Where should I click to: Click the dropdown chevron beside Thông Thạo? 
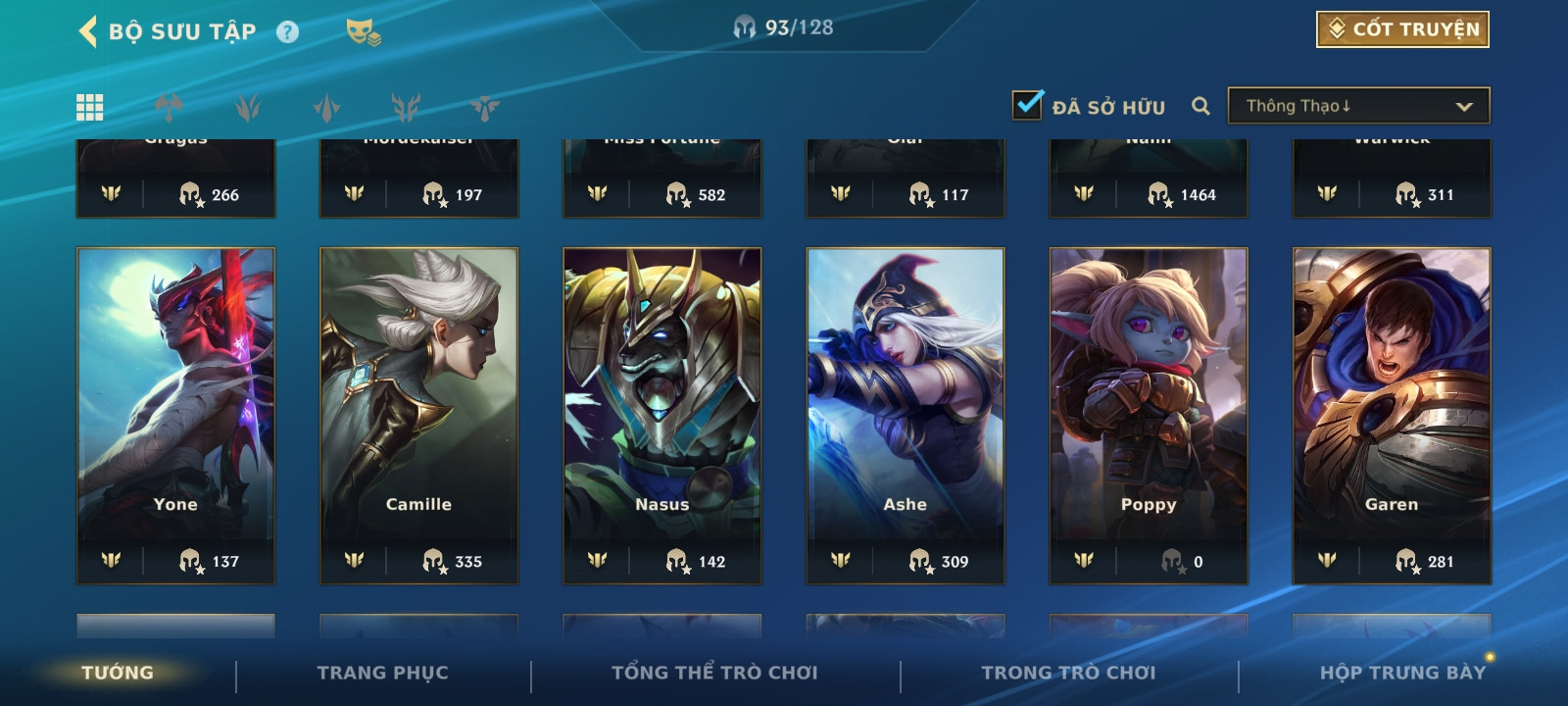(1464, 106)
